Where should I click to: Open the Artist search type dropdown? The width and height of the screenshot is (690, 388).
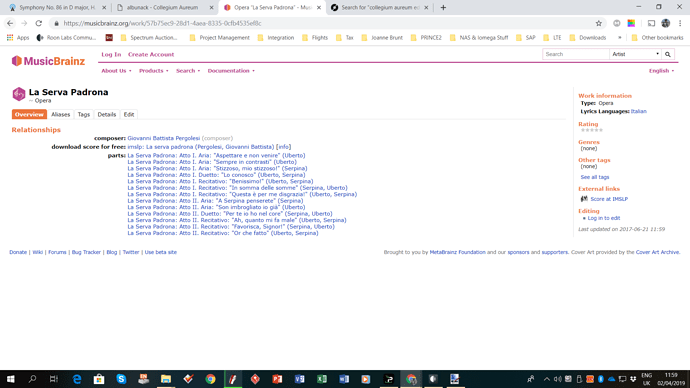coord(635,54)
